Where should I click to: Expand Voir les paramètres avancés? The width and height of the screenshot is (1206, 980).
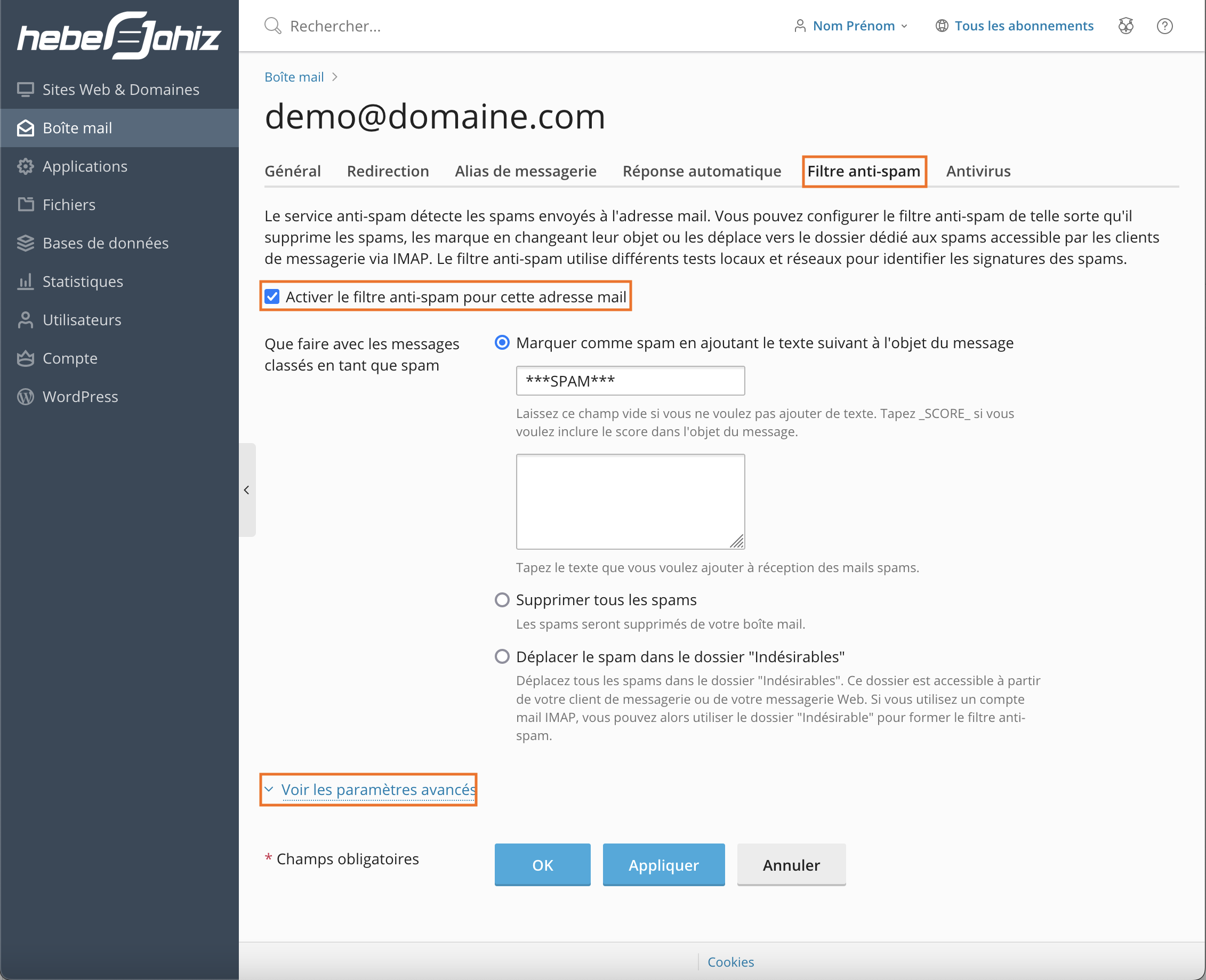[x=378, y=789]
